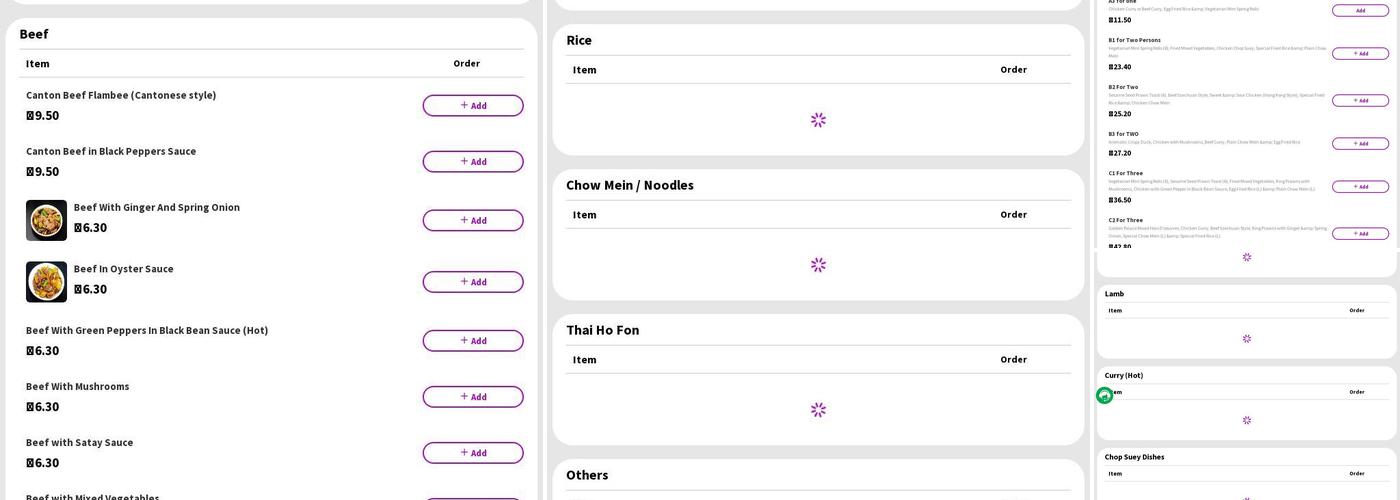Add B2 For Two set meal
The image size is (1400, 500).
tap(1359, 101)
